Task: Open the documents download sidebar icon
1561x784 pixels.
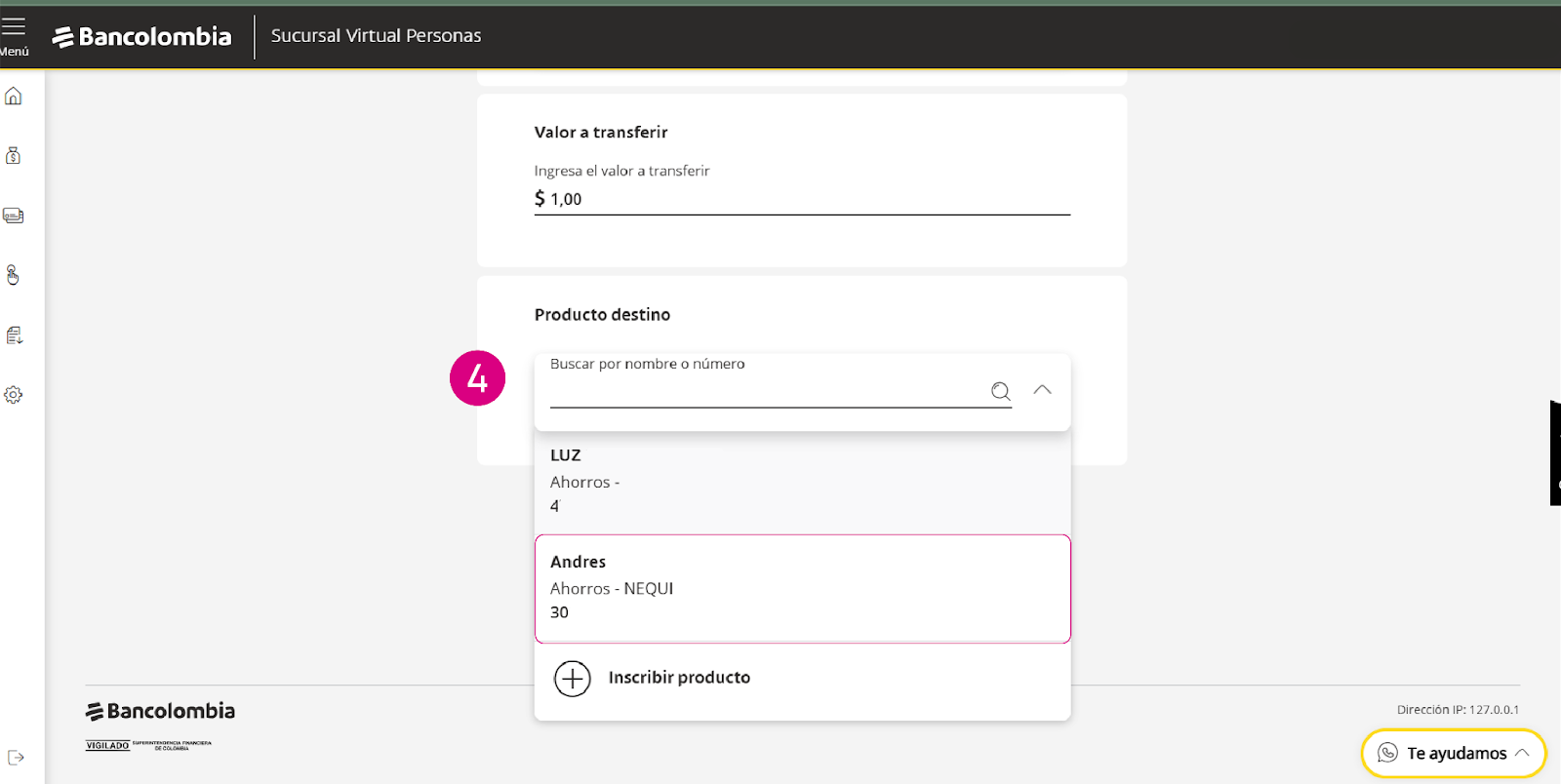Action: 14,335
